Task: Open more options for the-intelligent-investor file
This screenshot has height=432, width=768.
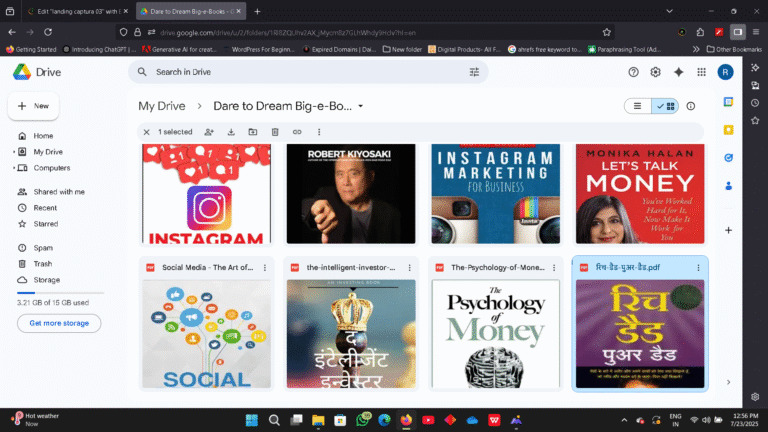Action: [x=409, y=267]
